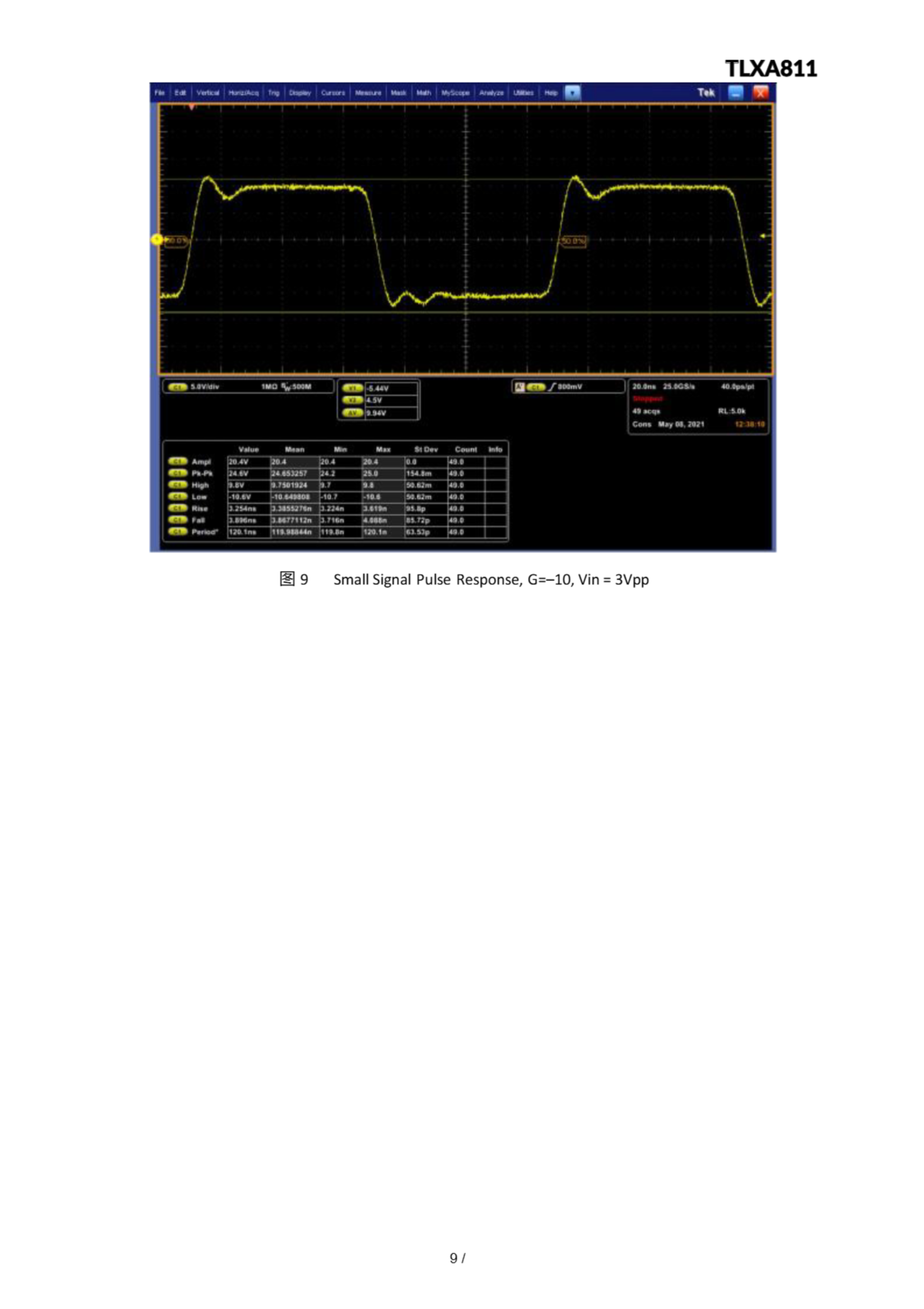Image resolution: width=924 pixels, height=1309 pixels.
Task: Click the Trig menu item
Action: [273, 93]
